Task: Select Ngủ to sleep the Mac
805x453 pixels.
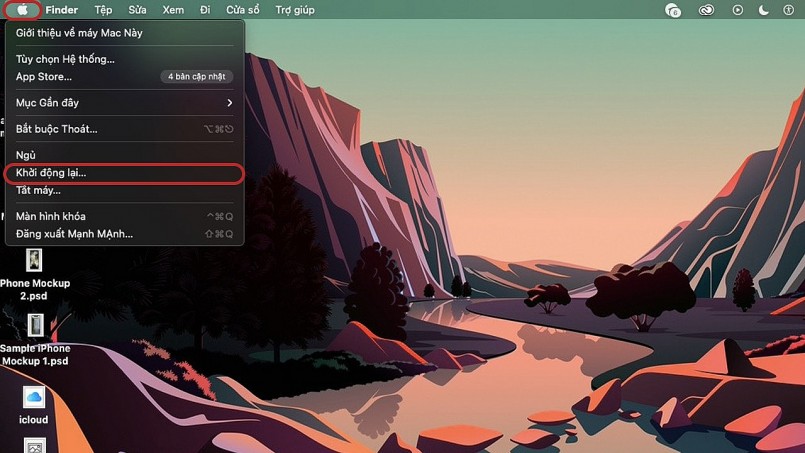Action: (26, 155)
